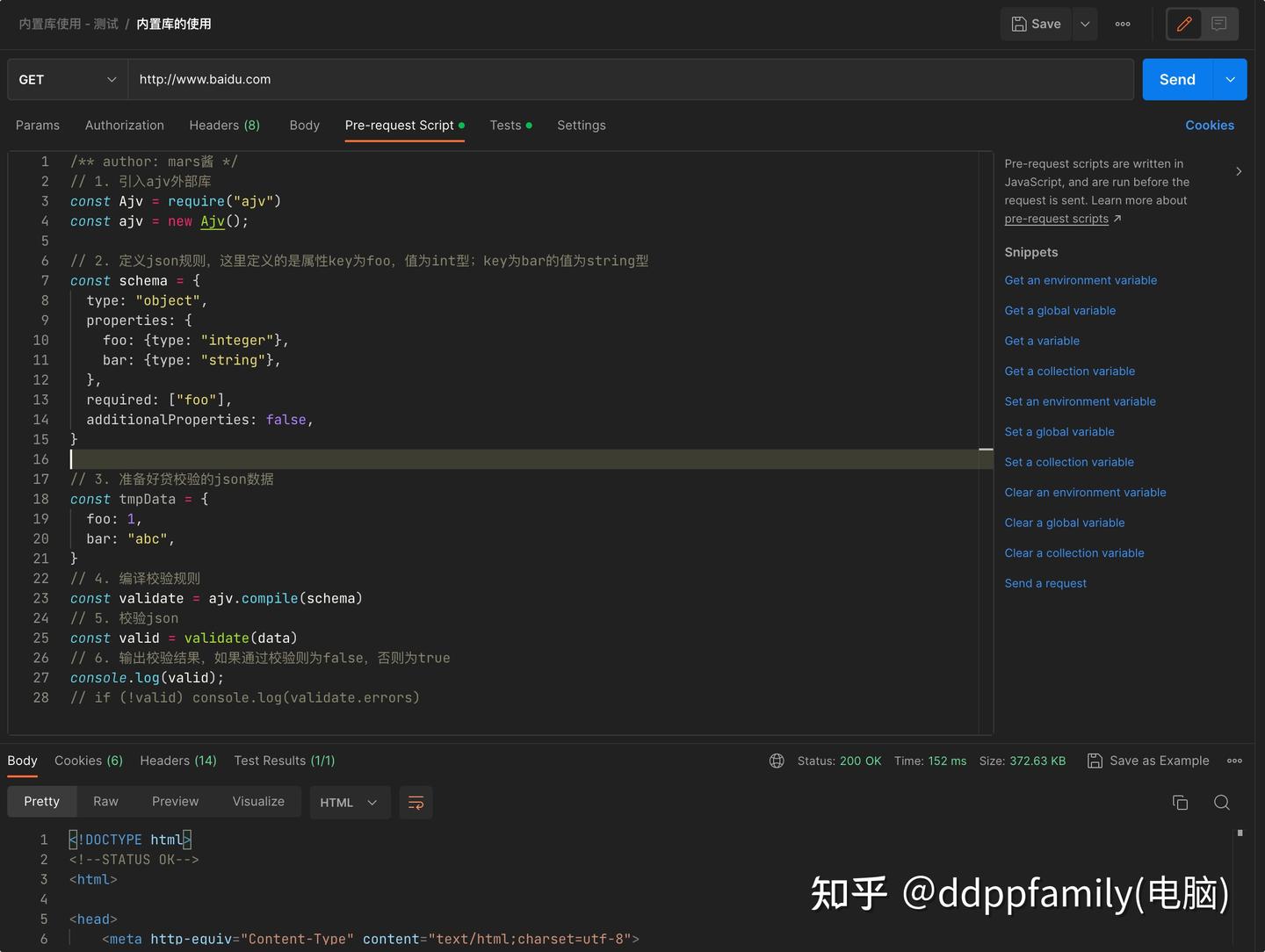
Task: Open the Cookies link
Action: click(1210, 126)
